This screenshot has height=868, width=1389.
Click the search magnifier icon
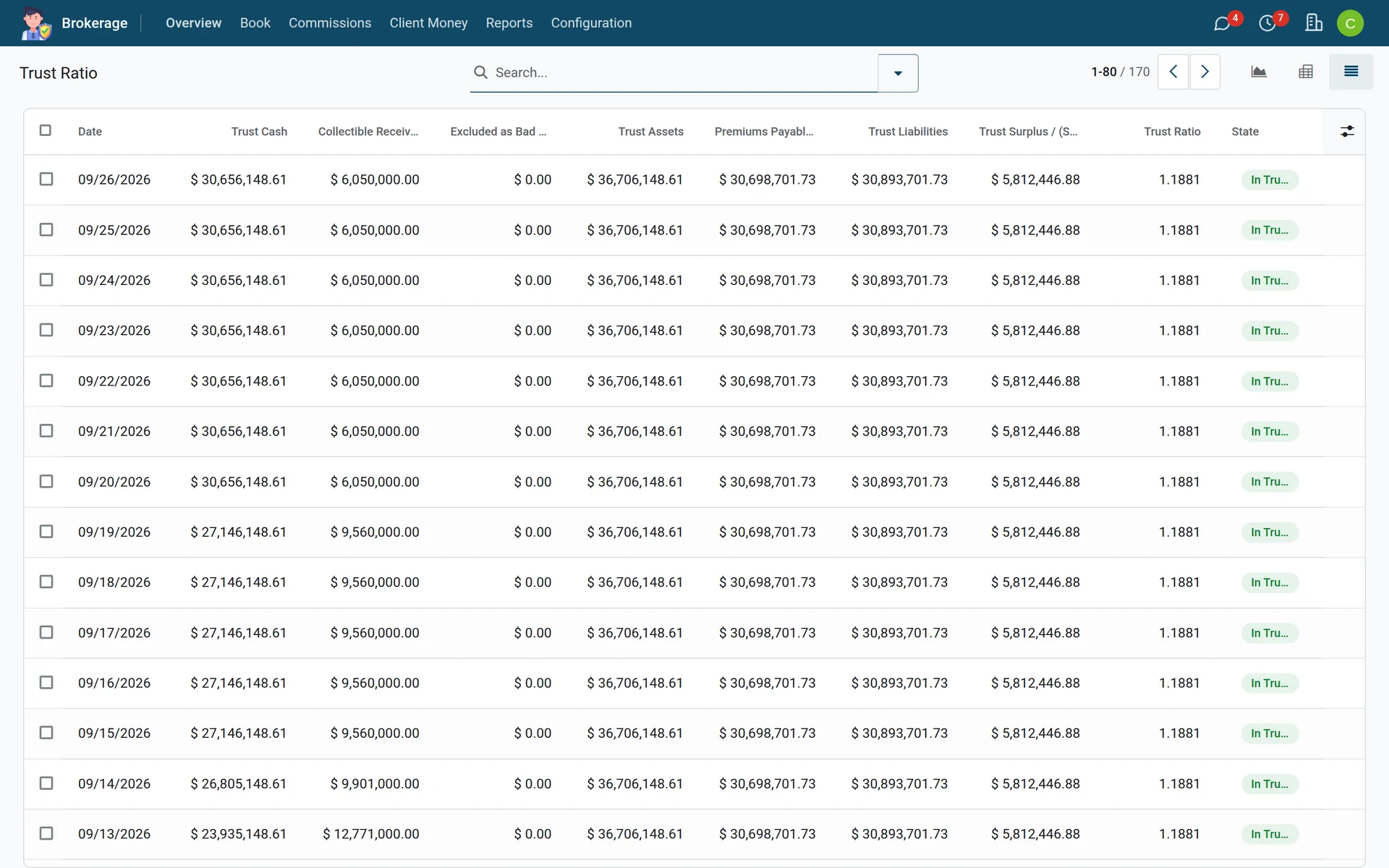point(480,72)
